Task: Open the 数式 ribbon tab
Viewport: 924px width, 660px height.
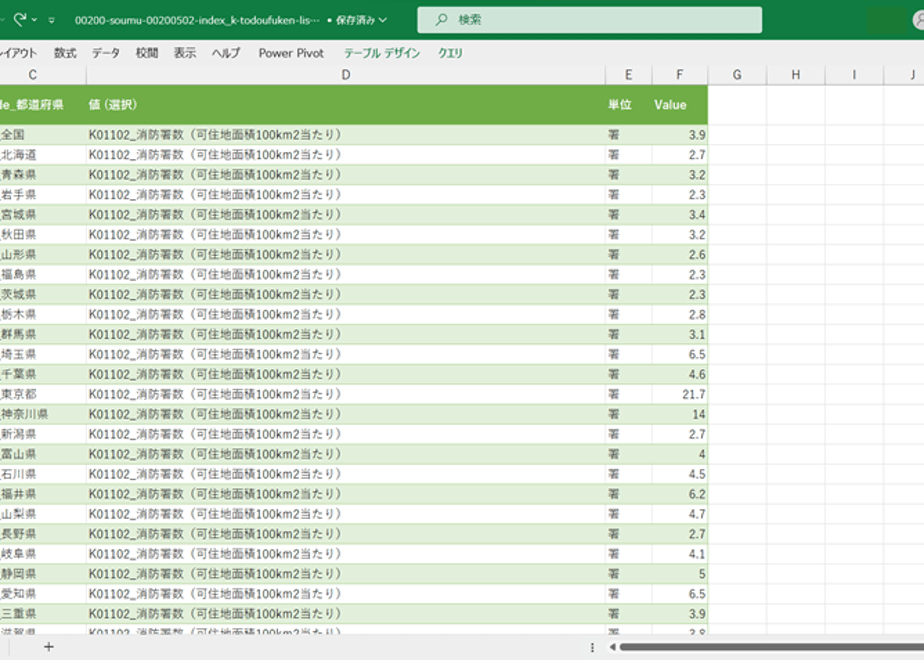Action: pyautogui.click(x=65, y=53)
